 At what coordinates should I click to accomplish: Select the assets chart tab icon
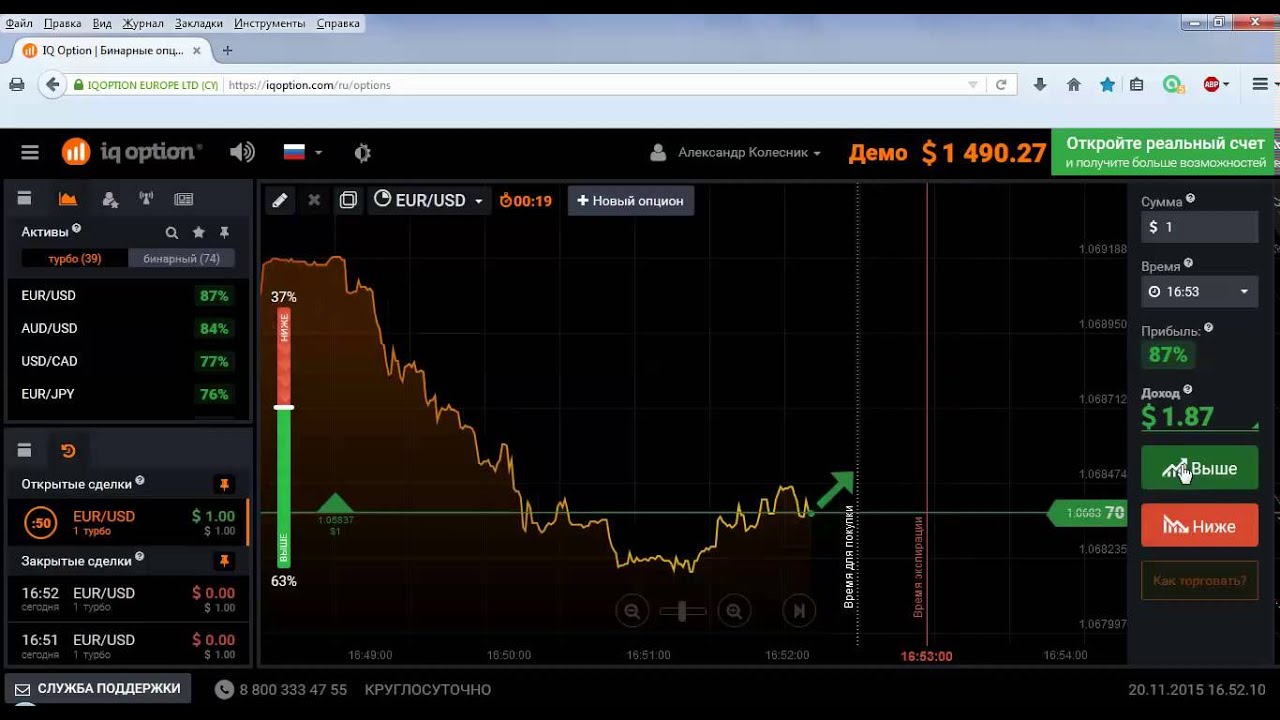click(67, 199)
